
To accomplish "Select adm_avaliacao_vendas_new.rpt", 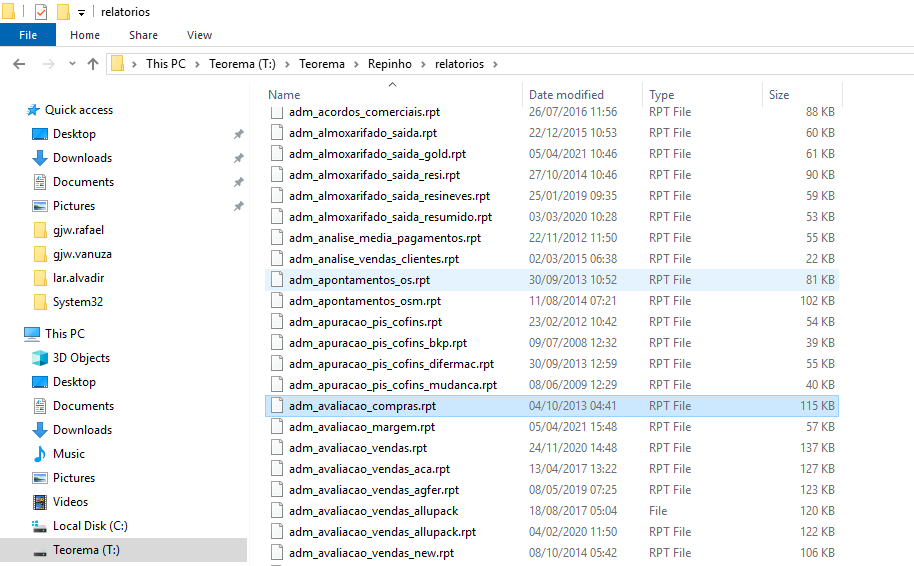I will (371, 553).
